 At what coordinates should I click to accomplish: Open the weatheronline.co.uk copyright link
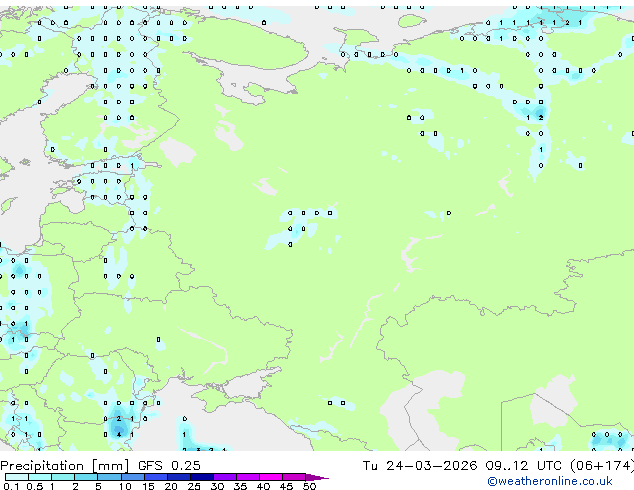[549, 481]
